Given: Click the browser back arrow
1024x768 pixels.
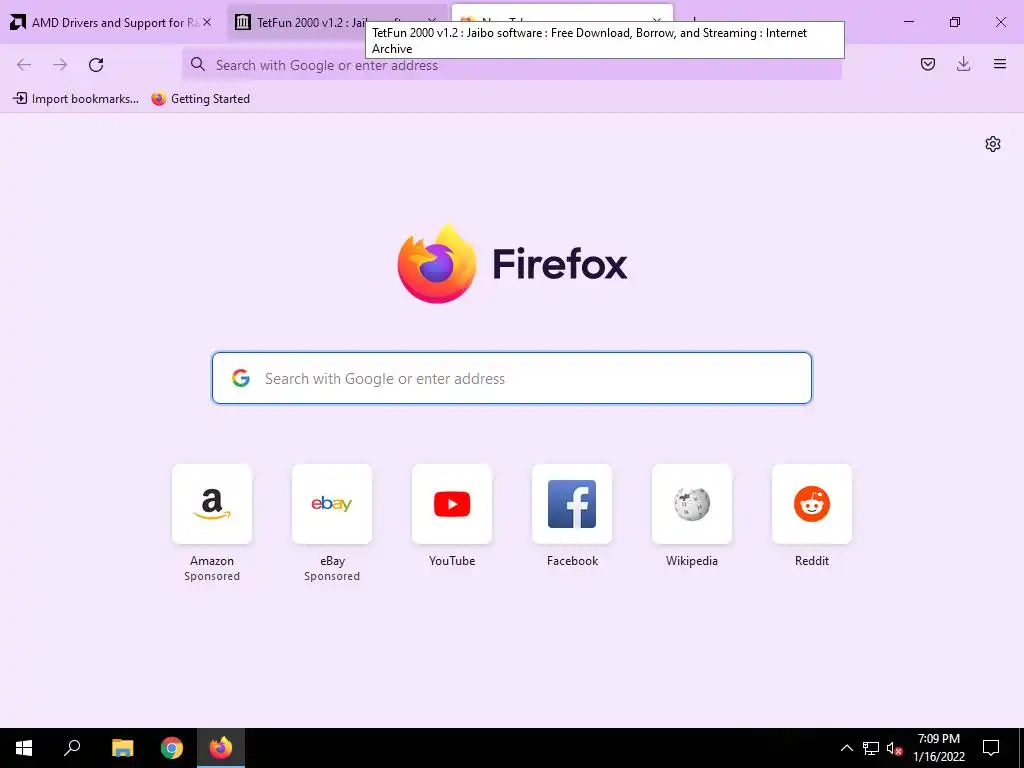Looking at the screenshot, I should coord(24,65).
